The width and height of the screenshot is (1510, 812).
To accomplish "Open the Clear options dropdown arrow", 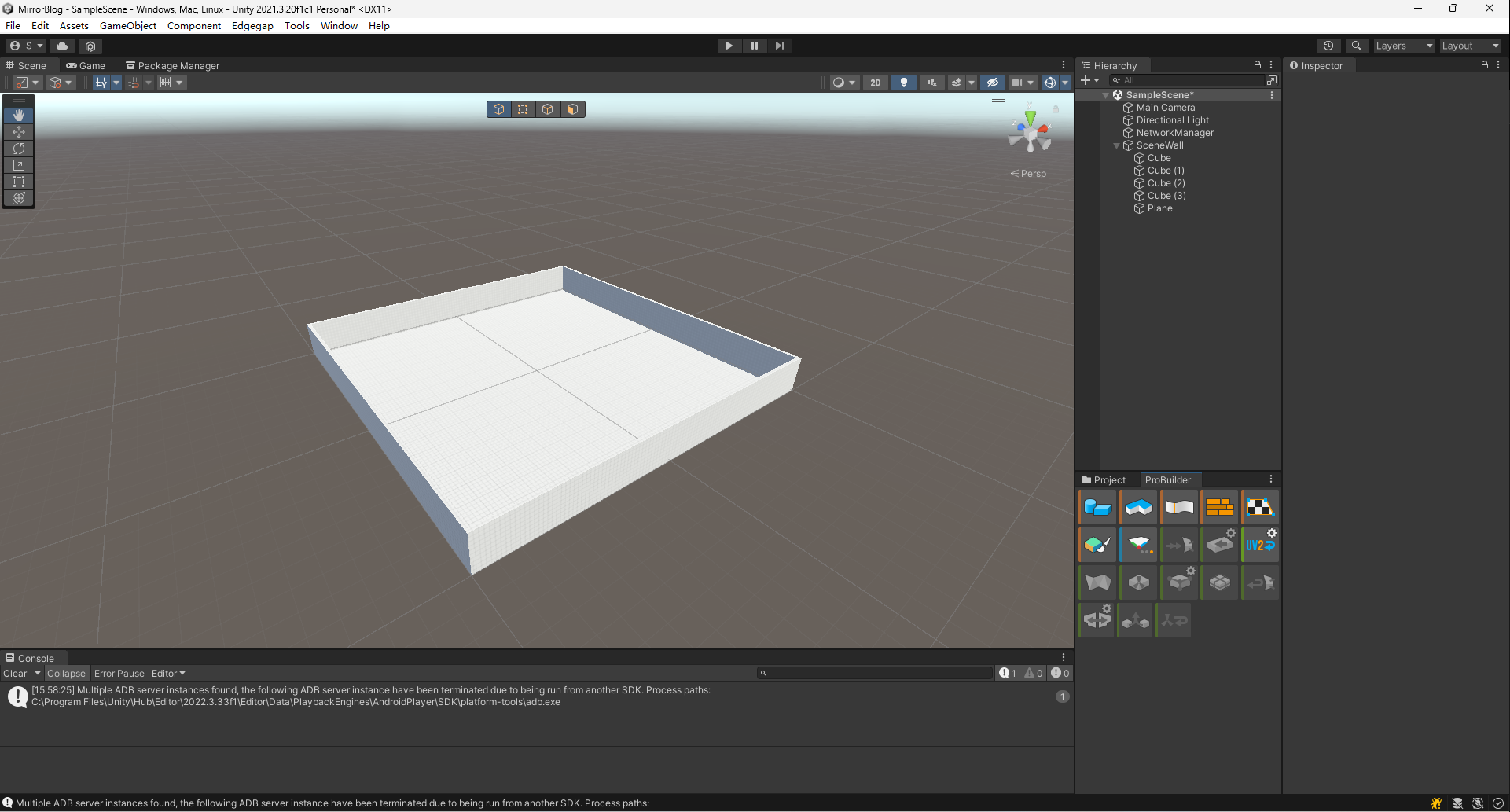I will (37, 674).
